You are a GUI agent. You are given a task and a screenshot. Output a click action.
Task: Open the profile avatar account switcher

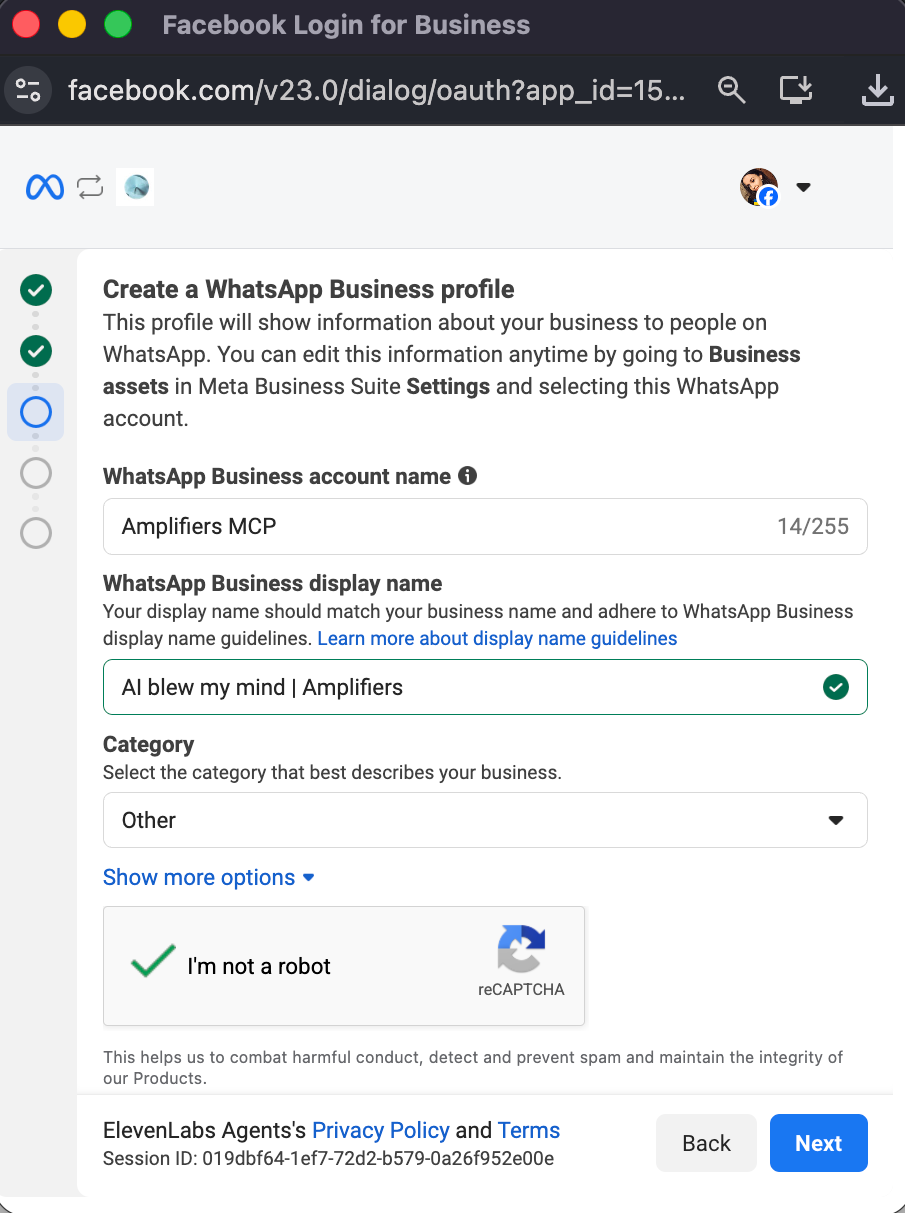759,187
